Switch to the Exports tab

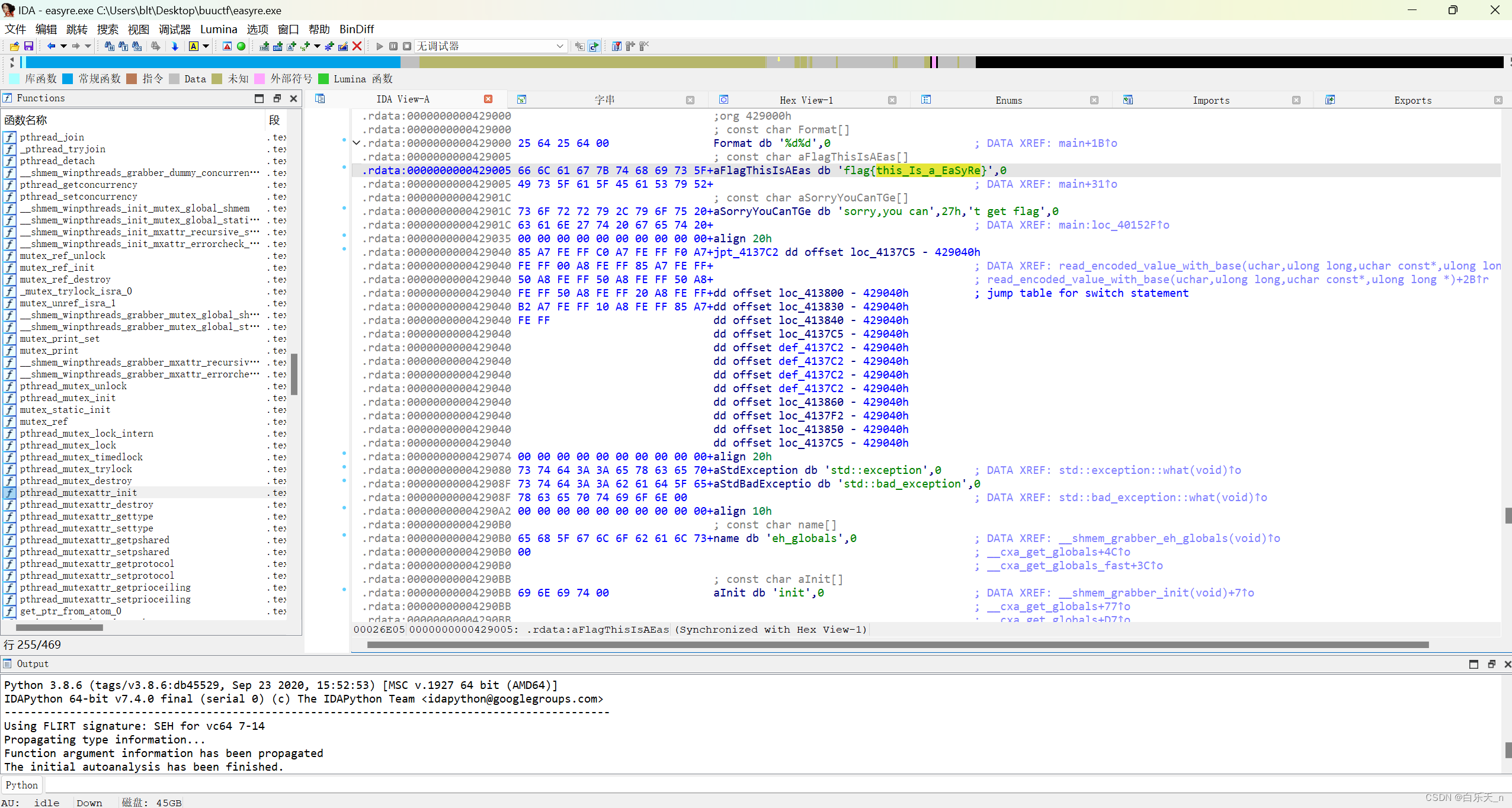1412,99
